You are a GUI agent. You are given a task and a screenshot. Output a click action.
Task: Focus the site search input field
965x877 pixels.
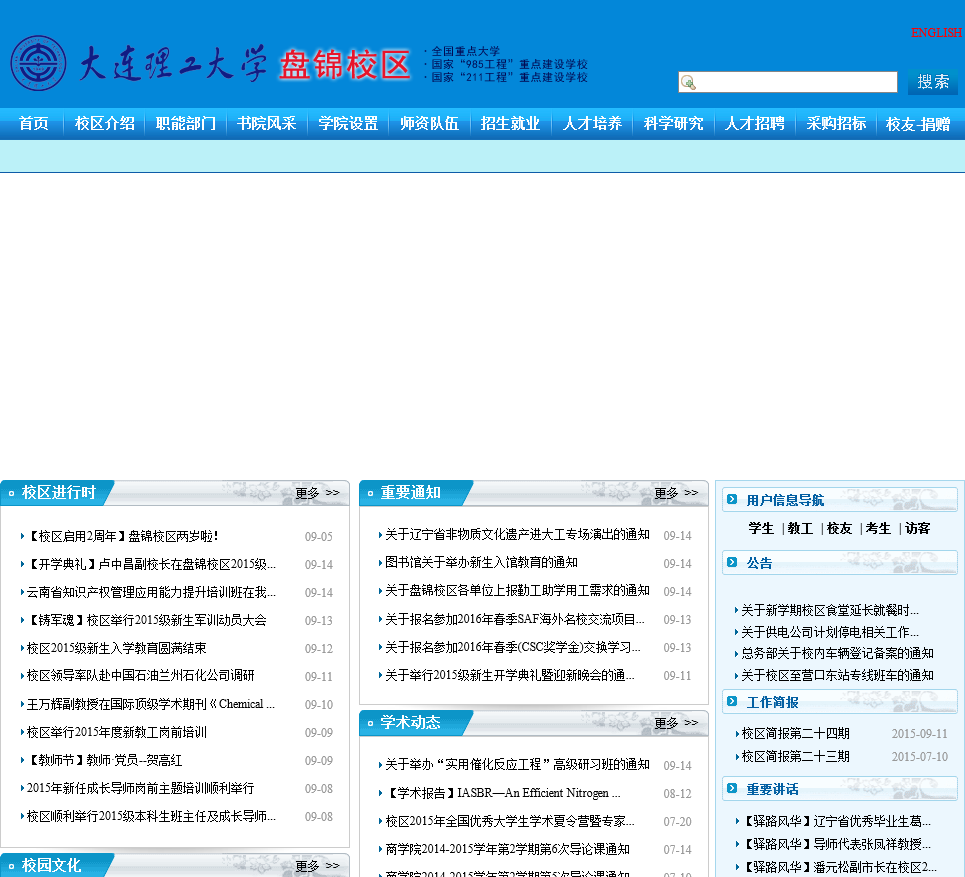point(788,82)
